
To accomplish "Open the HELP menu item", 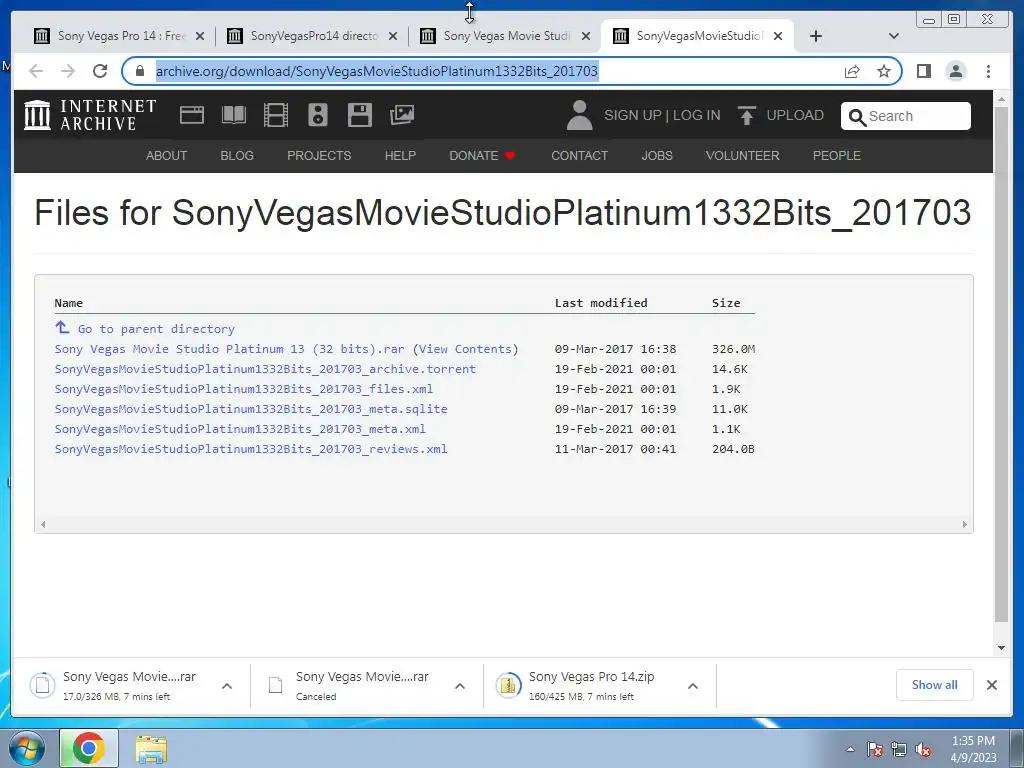I will coord(400,155).
